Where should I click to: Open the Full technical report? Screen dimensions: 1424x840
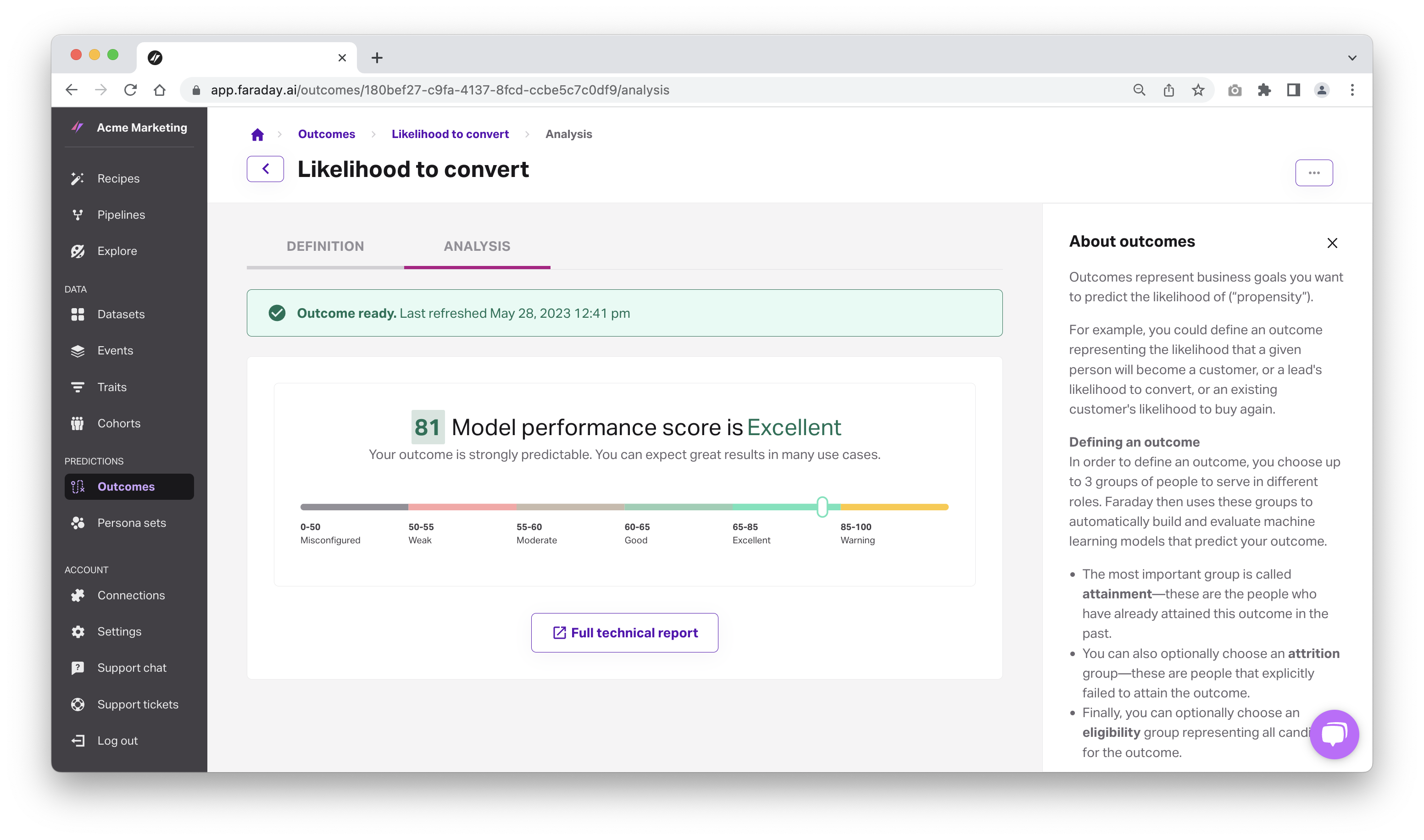point(625,632)
